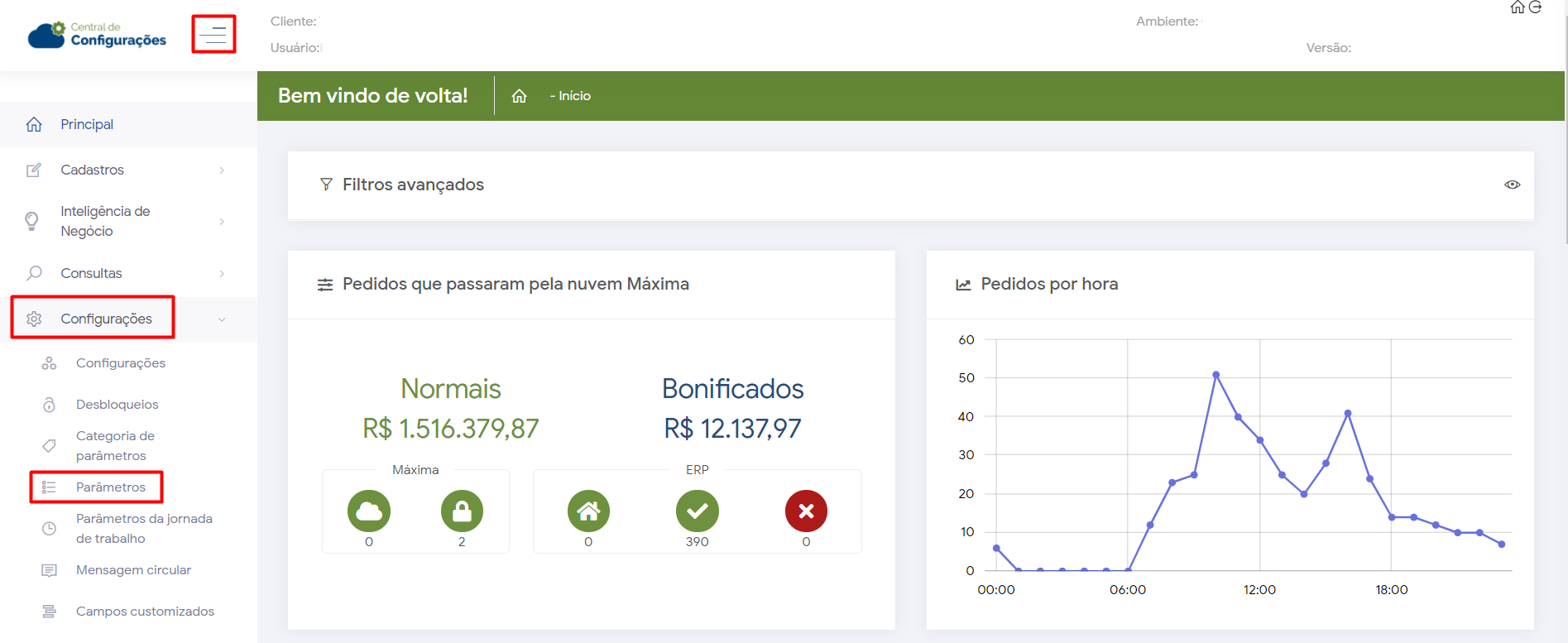
Task: Expand the Cadastros menu chevron
Action: (222, 170)
